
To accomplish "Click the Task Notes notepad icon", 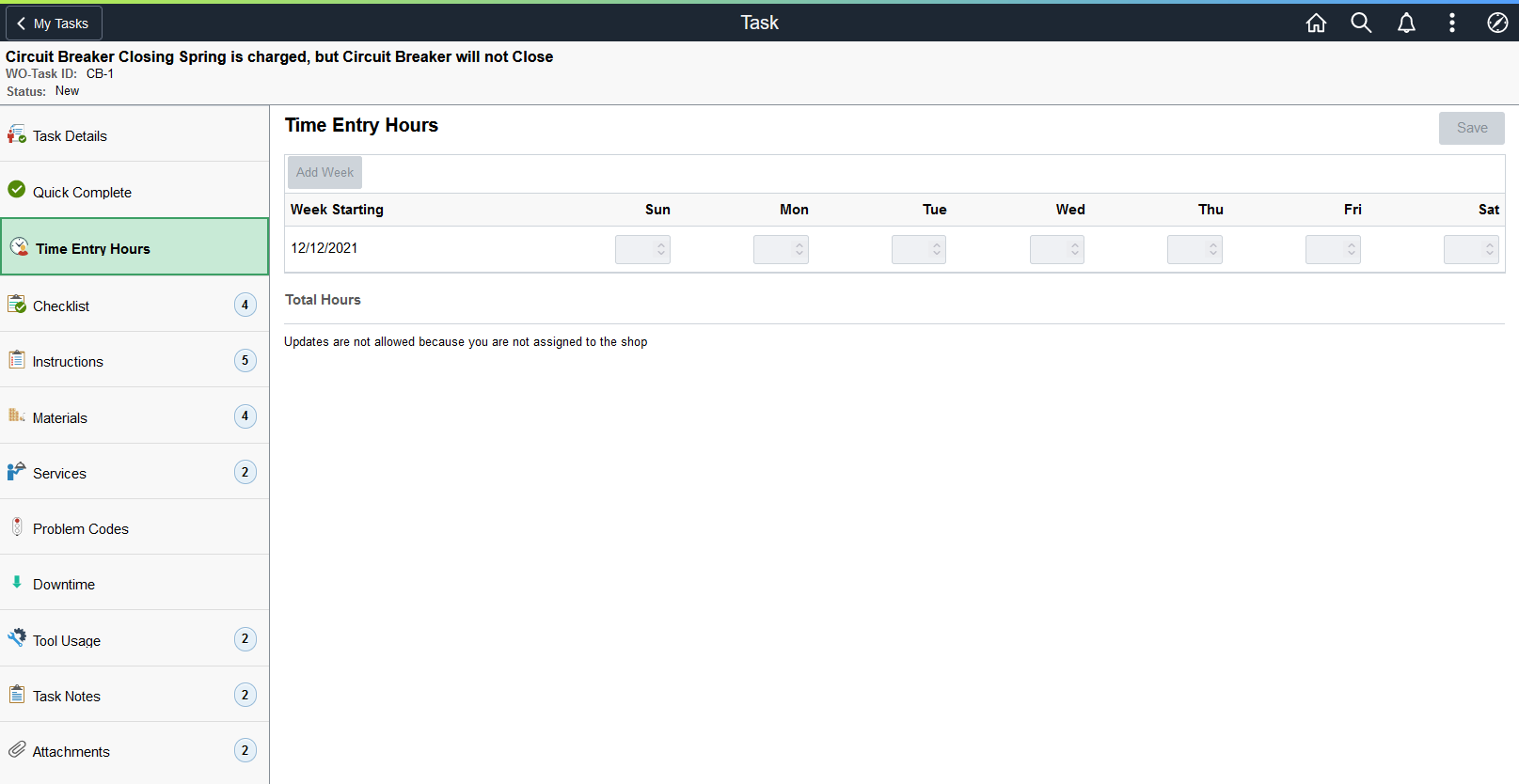I will tap(17, 694).
